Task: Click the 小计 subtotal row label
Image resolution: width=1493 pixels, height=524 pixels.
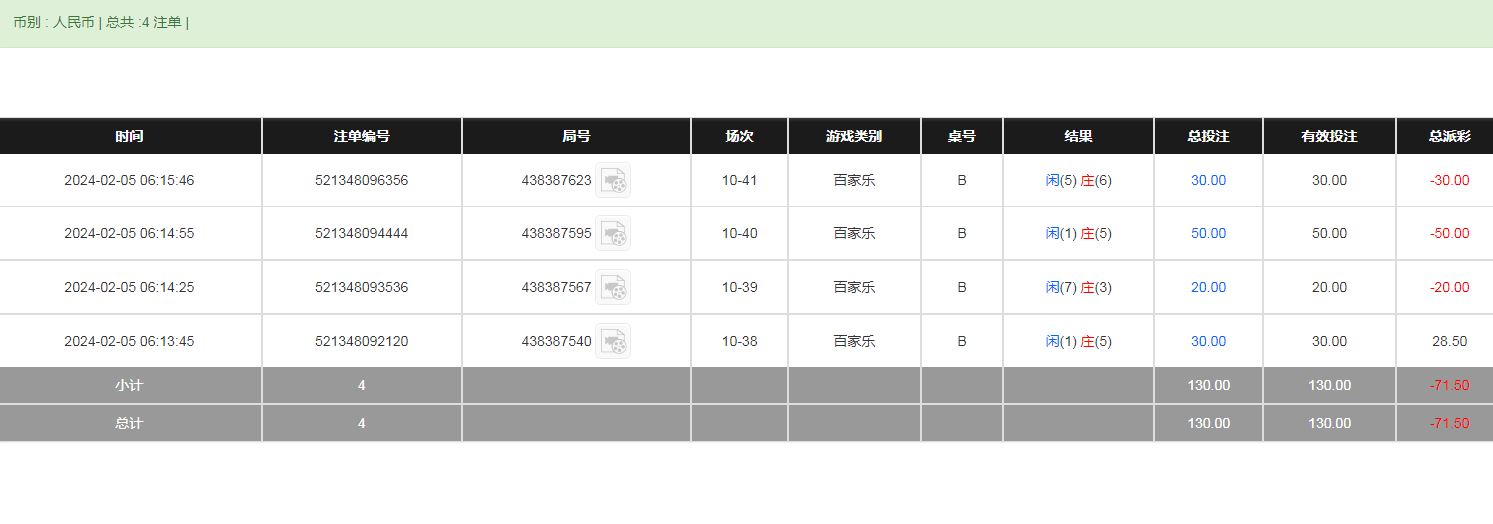Action: (129, 386)
